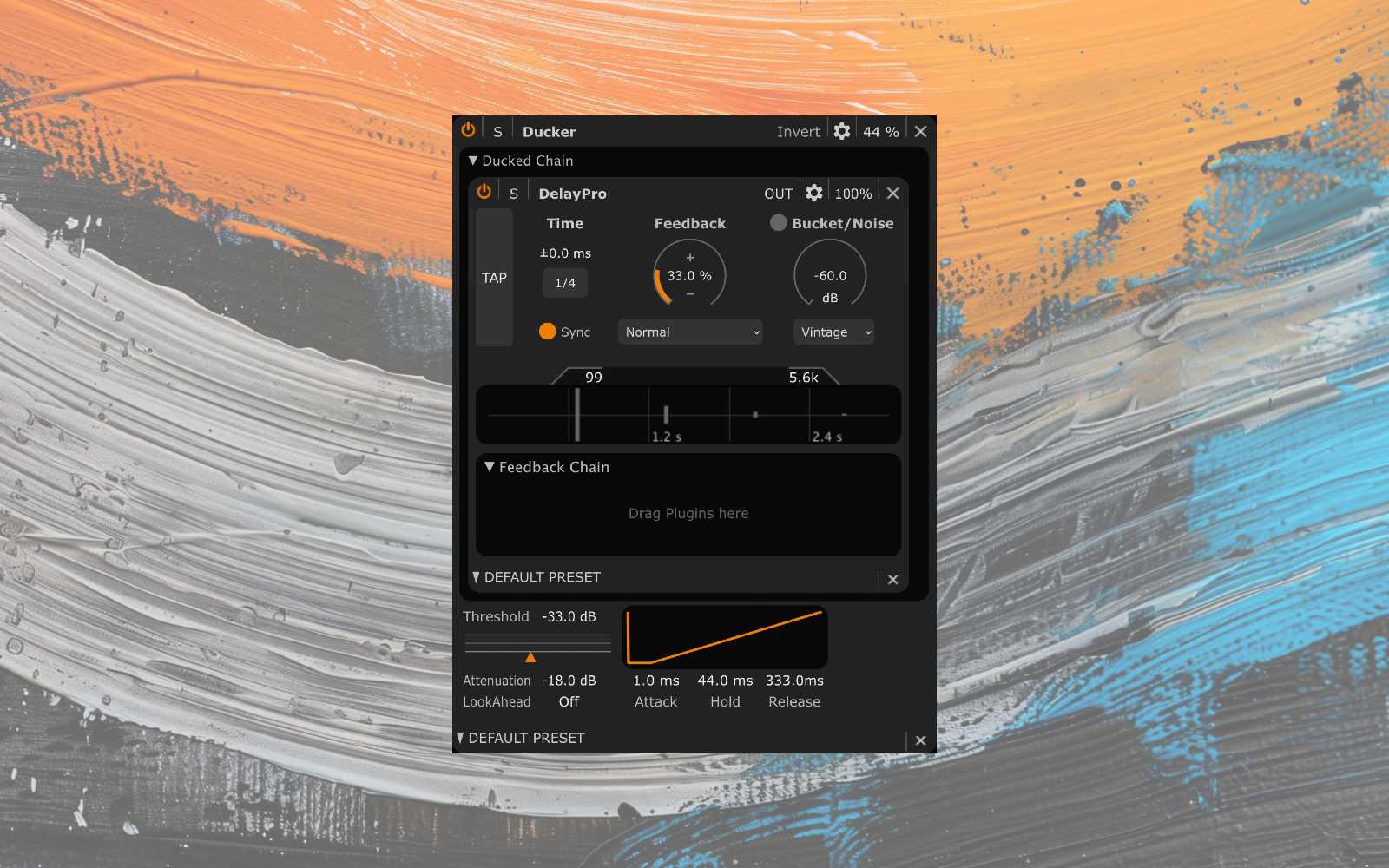Click the ducking envelope graph
The image size is (1389, 868).
pyautogui.click(x=725, y=637)
